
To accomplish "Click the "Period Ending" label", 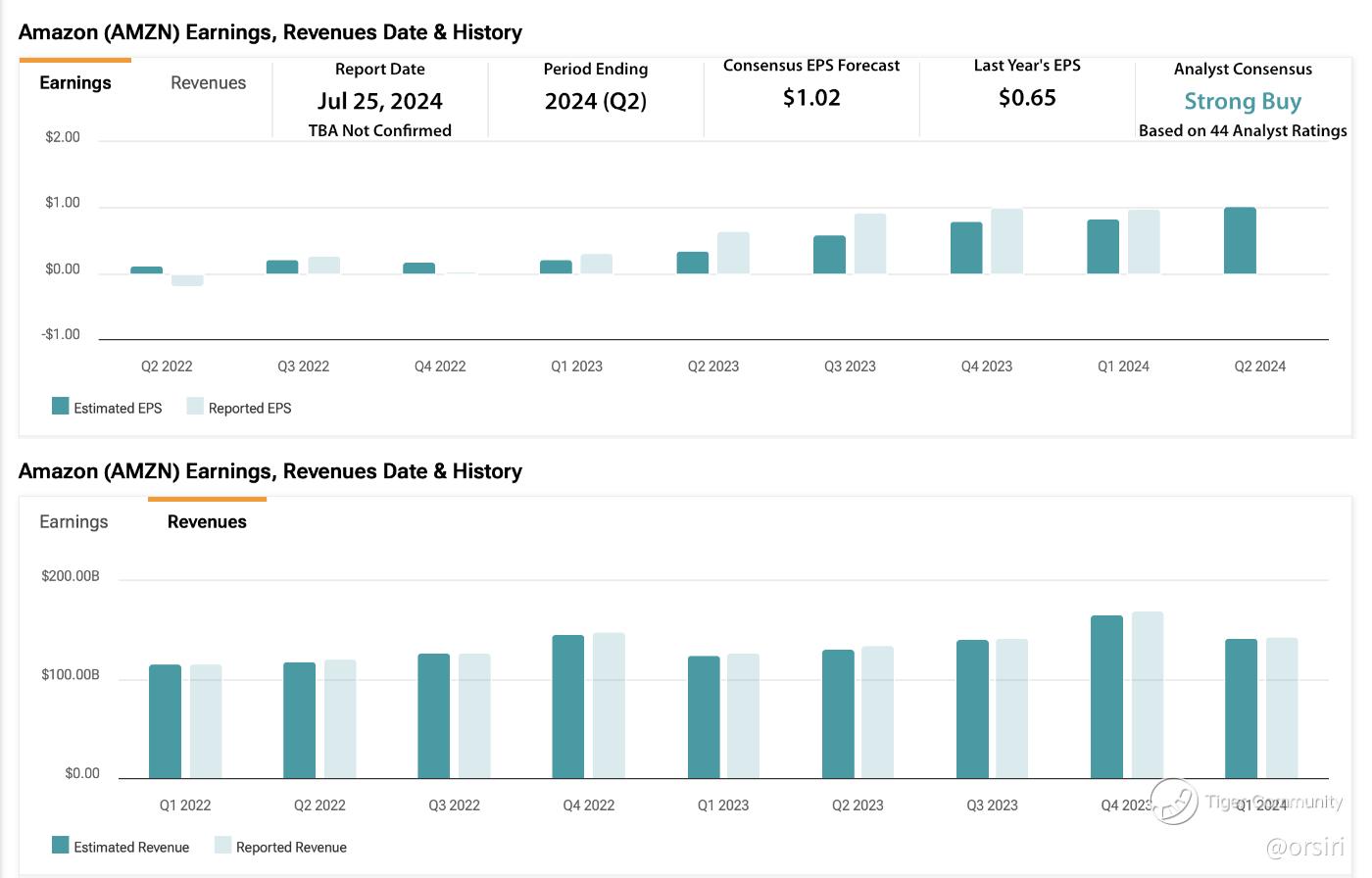I will (x=596, y=70).
